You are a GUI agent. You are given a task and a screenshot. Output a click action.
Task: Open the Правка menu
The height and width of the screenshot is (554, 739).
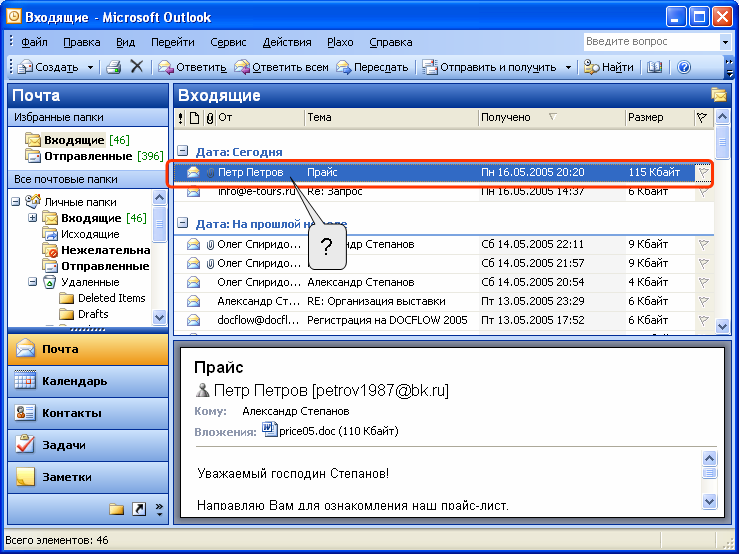click(82, 42)
